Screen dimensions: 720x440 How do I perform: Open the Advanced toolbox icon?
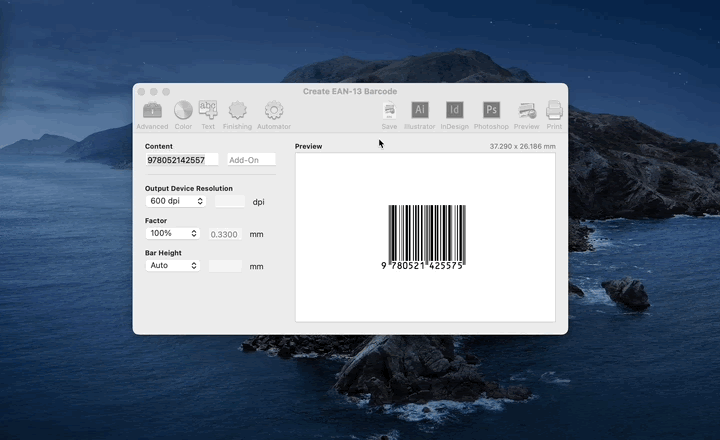[152, 115]
